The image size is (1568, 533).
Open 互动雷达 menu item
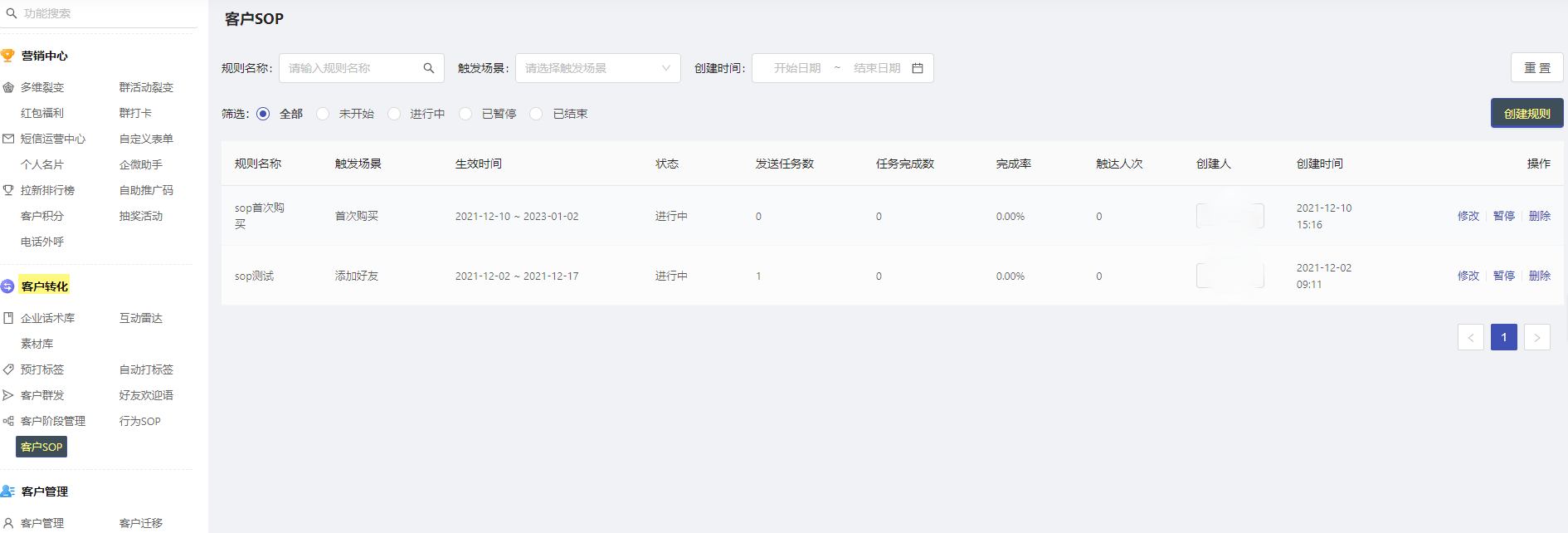(x=141, y=318)
